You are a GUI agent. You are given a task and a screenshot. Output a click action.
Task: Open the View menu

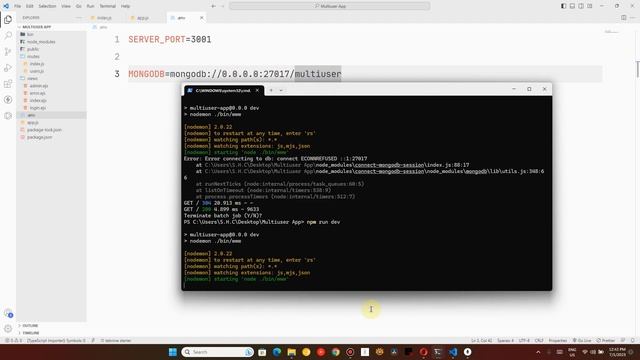(x=66, y=6)
